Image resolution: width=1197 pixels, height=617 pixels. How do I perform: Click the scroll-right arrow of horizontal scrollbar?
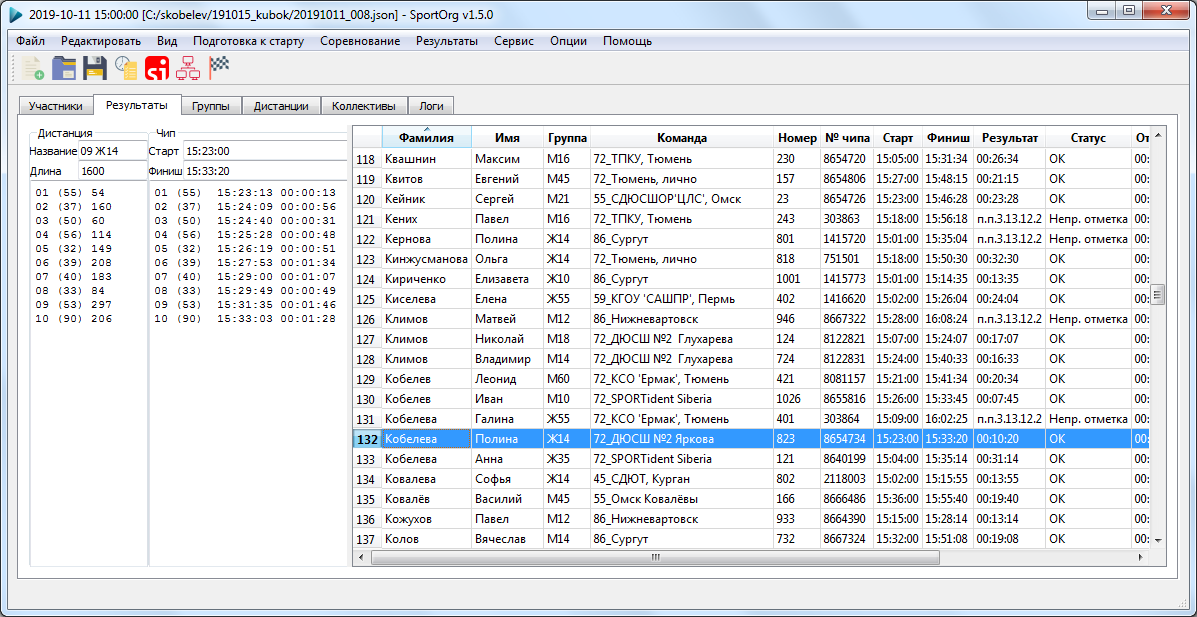[x=1143, y=557]
